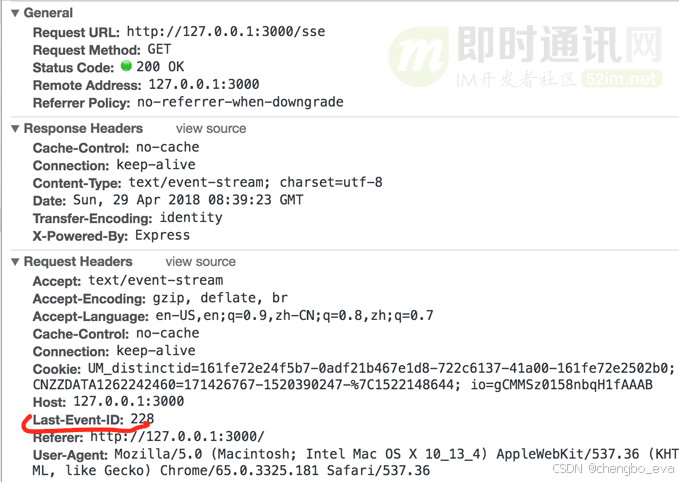Select the Request URL value http://127.0.0.1:3000/sse
Viewport: 679px width, 482px height.
[x=226, y=31]
